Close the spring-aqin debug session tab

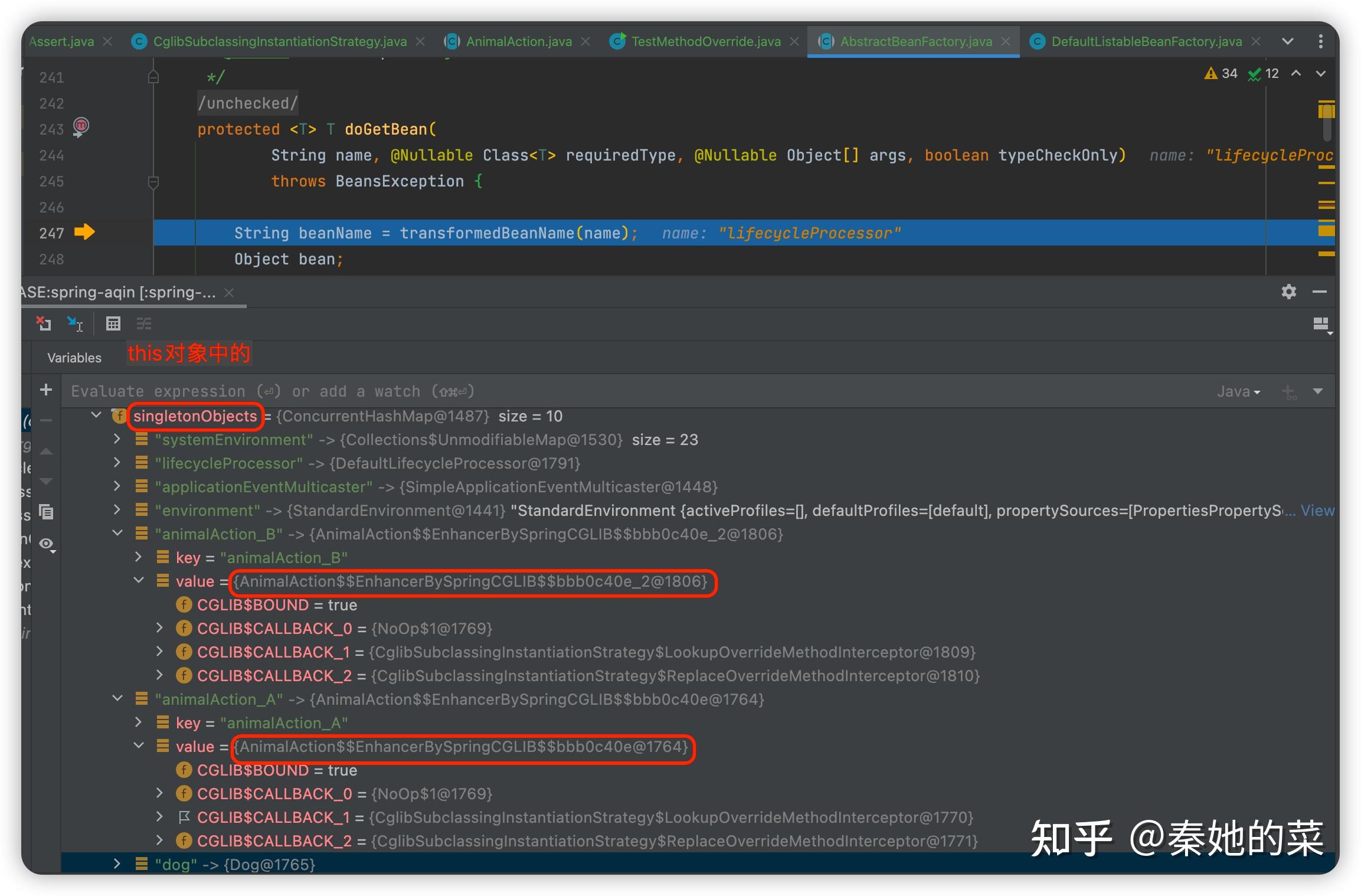tap(229, 292)
